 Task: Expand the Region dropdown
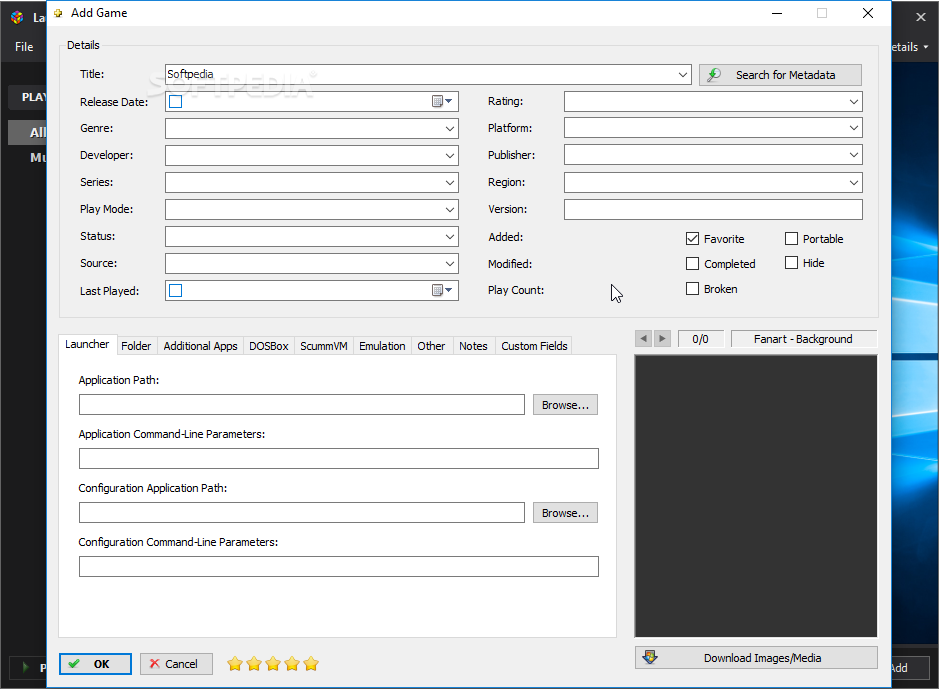pyautogui.click(x=854, y=183)
